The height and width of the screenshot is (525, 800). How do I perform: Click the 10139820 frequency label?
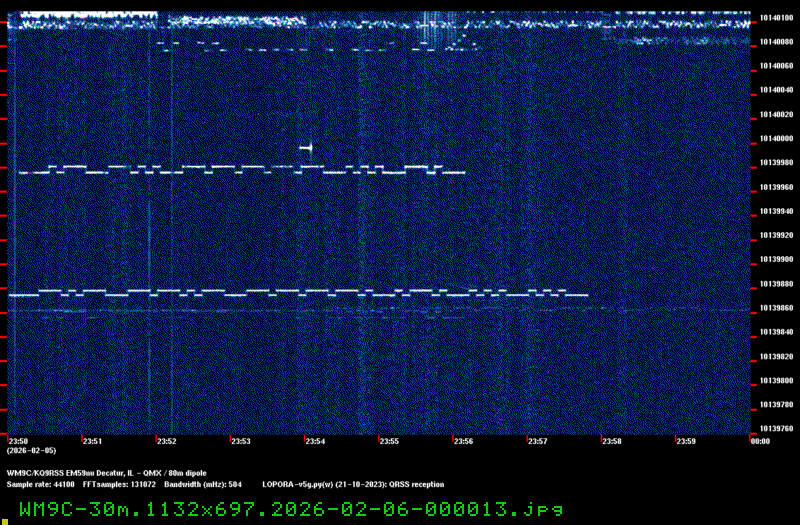coord(776,357)
